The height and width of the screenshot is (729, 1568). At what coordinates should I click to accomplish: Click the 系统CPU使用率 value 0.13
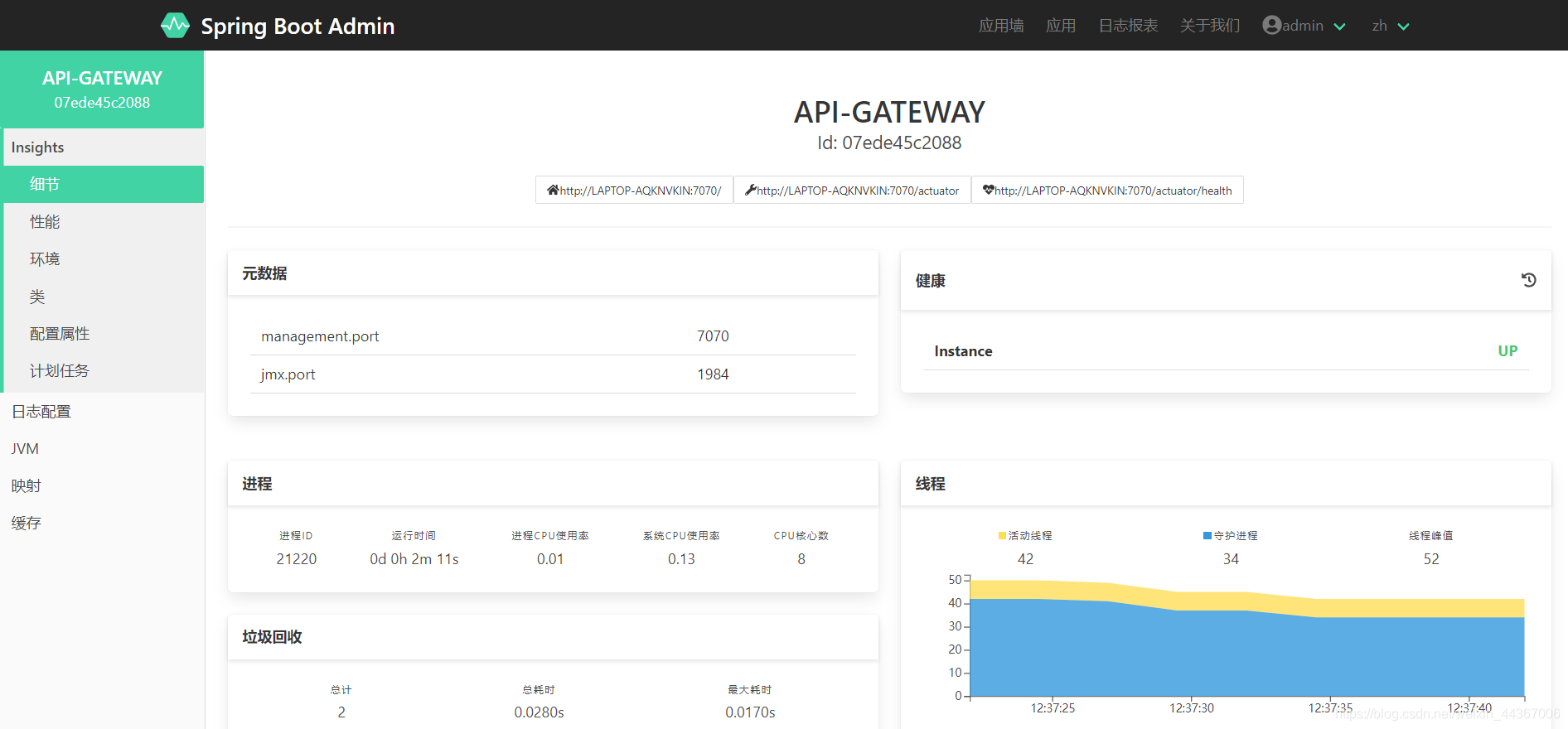681,559
